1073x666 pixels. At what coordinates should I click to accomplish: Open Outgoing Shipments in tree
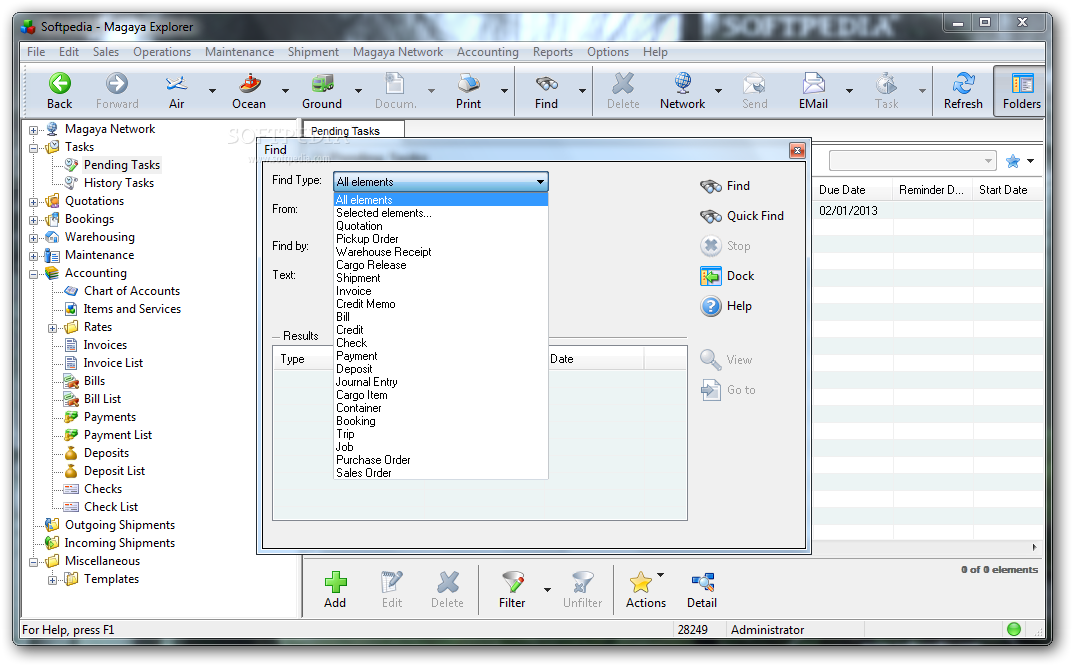click(x=120, y=525)
